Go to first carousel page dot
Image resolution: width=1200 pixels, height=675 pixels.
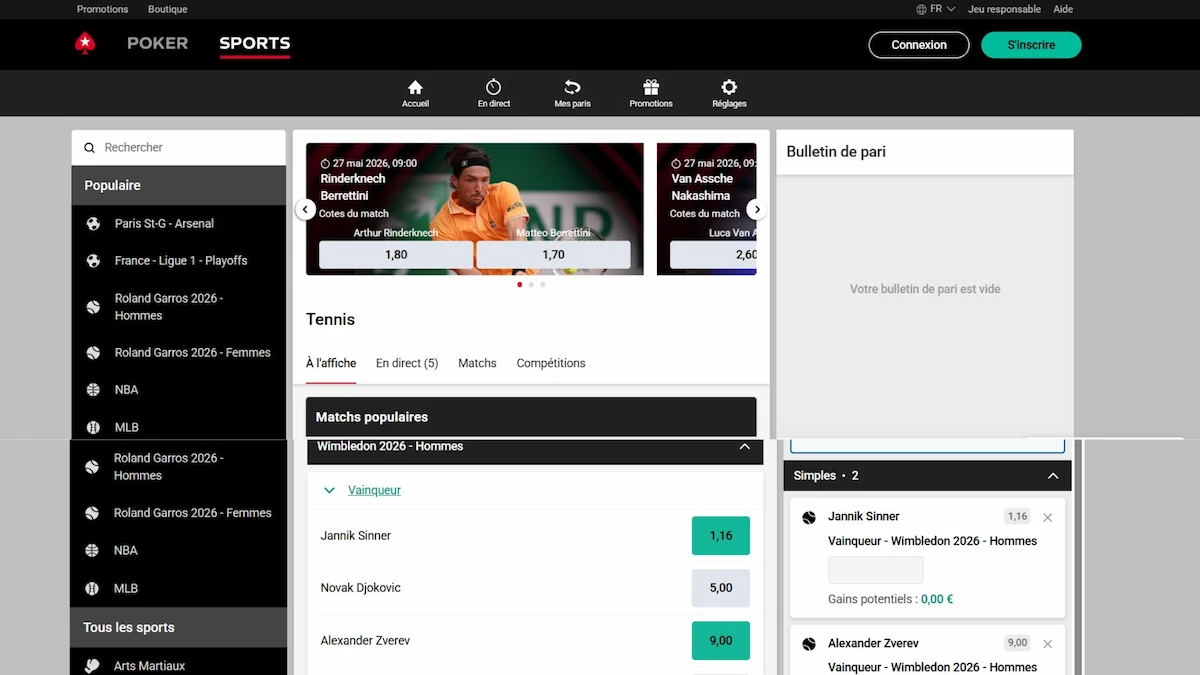(520, 285)
